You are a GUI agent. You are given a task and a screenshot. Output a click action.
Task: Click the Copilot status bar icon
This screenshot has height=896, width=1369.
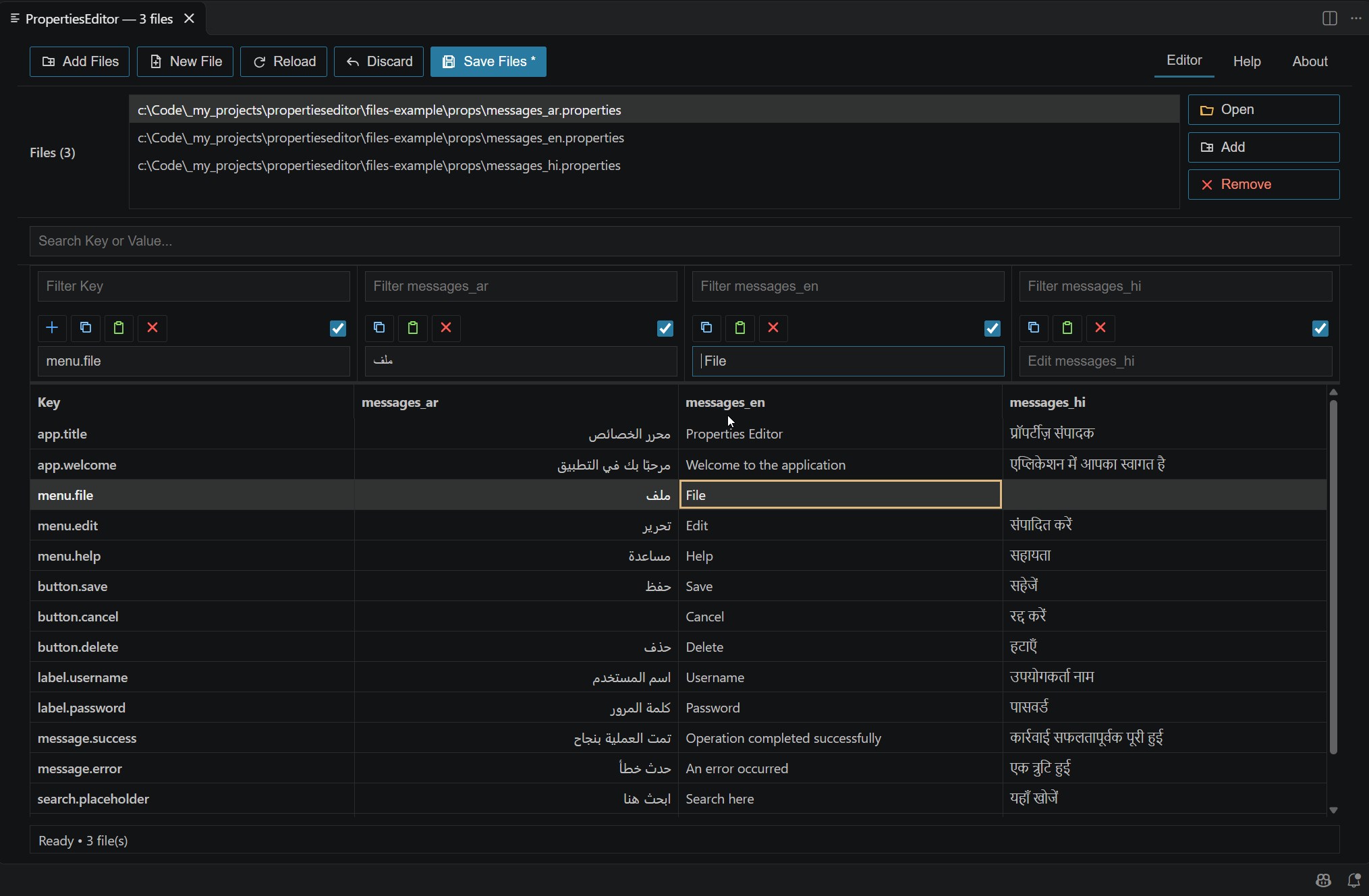pos(1323,880)
